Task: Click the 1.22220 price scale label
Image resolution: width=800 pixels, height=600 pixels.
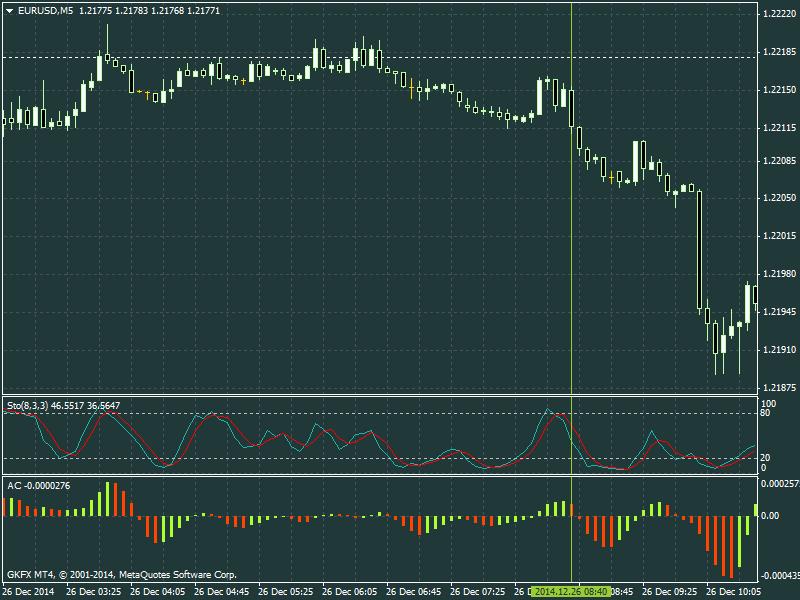Action: pyautogui.click(x=778, y=14)
